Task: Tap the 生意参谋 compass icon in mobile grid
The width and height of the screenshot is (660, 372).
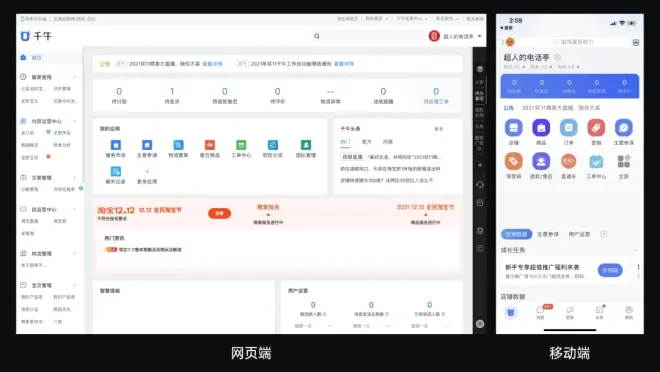Action: pos(623,128)
